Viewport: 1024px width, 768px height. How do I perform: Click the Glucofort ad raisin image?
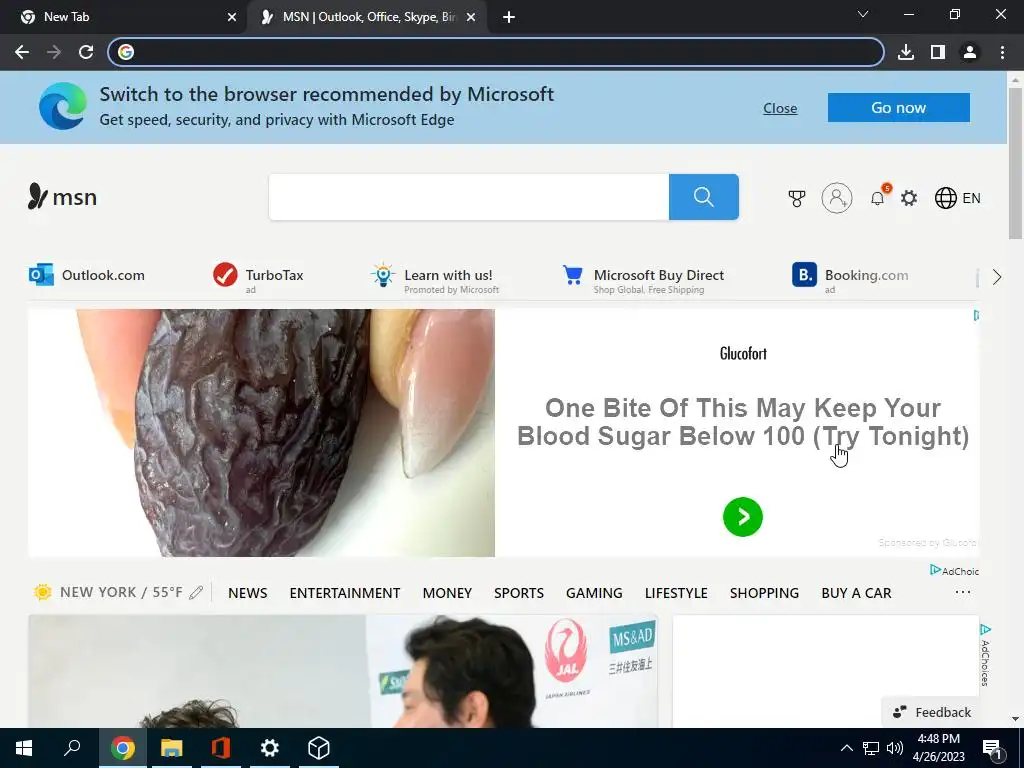(261, 433)
